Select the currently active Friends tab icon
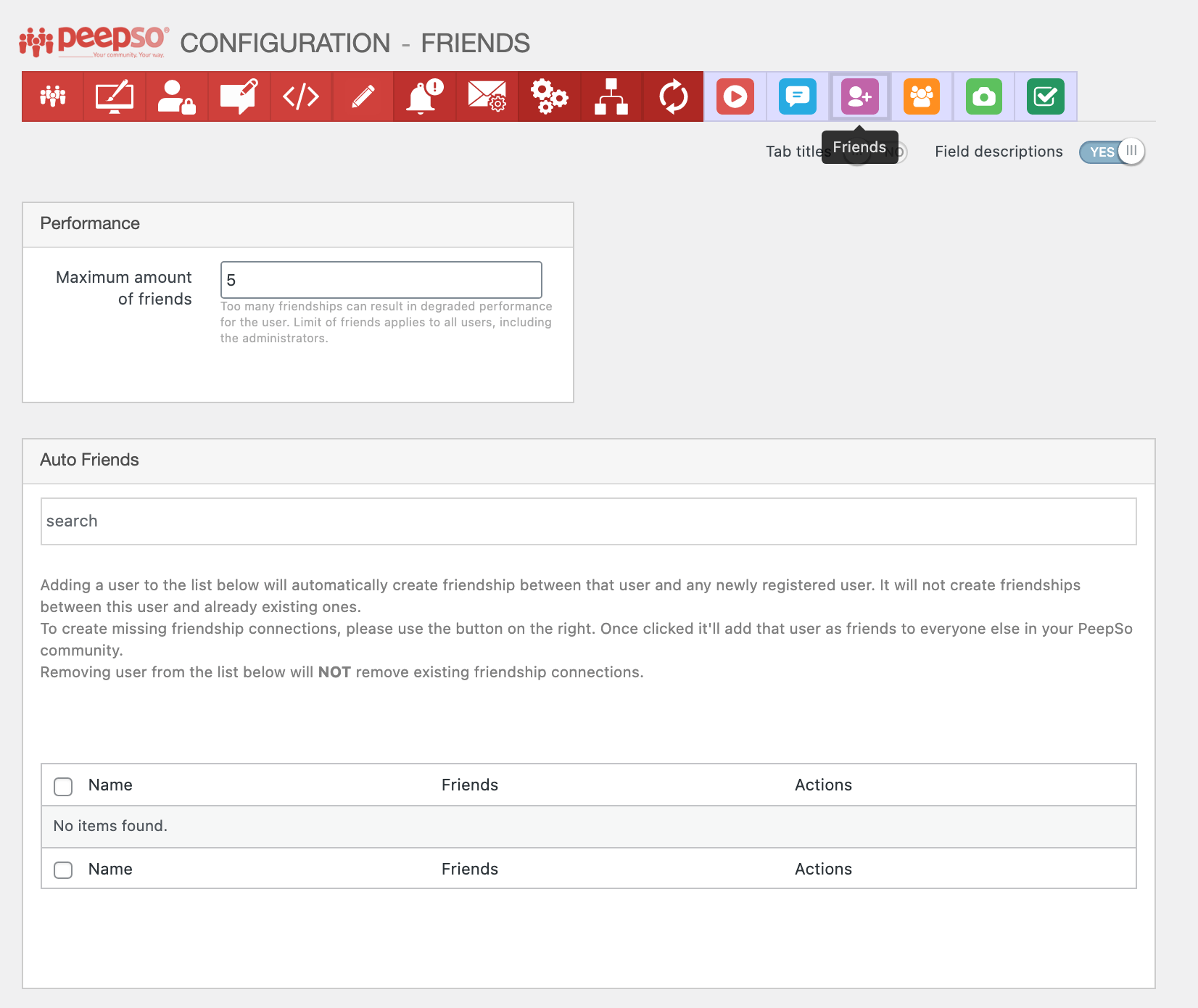 coord(859,96)
